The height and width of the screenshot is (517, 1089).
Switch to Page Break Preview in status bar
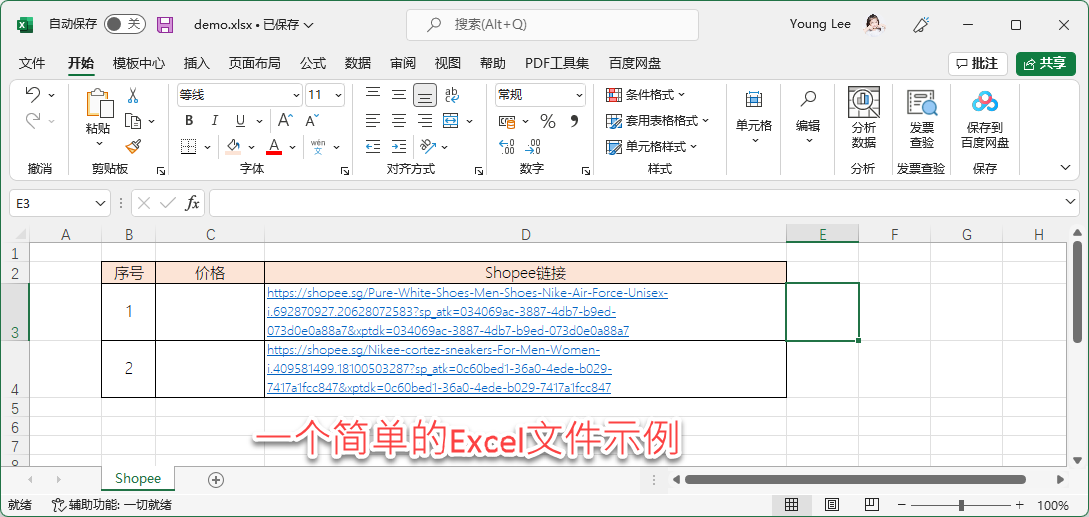click(x=872, y=505)
